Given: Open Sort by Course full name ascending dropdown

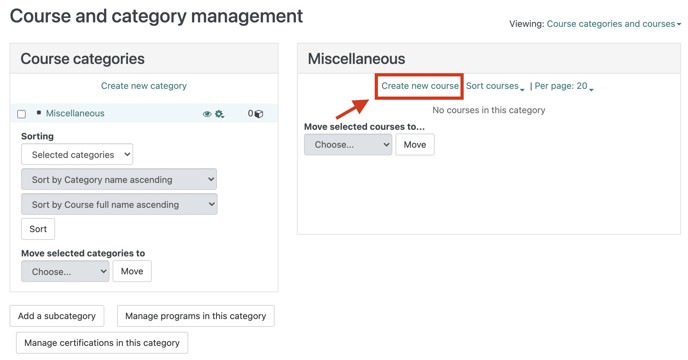Looking at the screenshot, I should point(119,205).
